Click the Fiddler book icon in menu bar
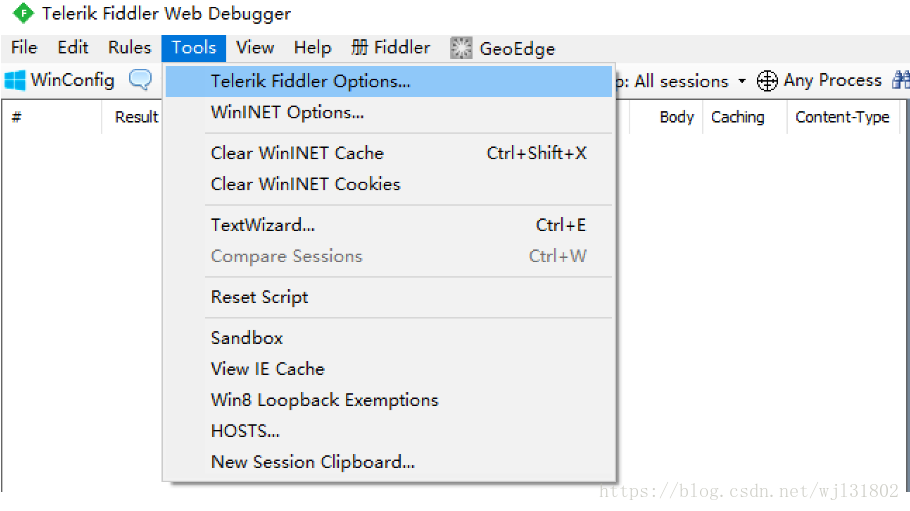This screenshot has width=910, height=511. (x=360, y=48)
